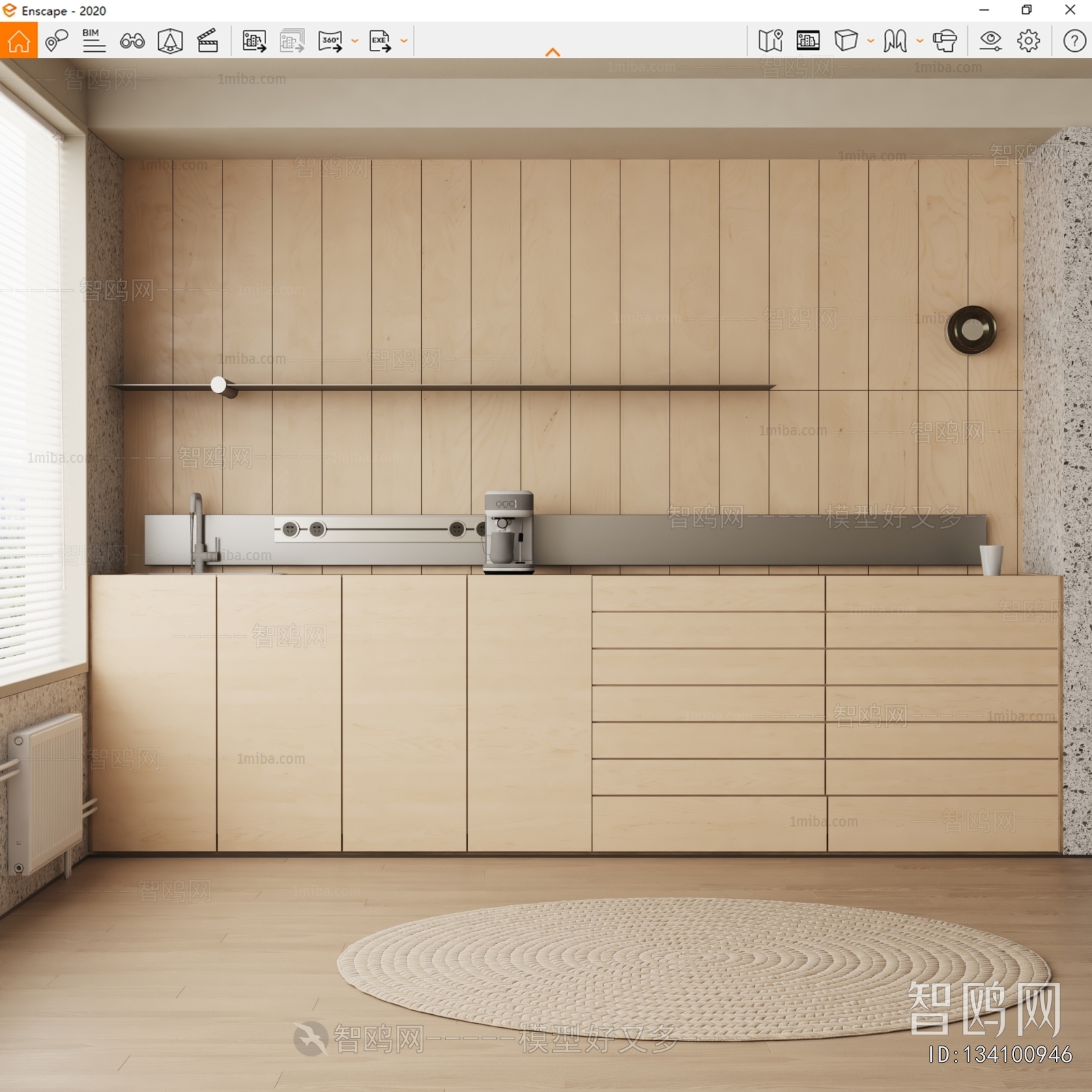Viewport: 1092px width, 1092px height.
Task: Open the Enscape asset library icon
Action: click(808, 41)
